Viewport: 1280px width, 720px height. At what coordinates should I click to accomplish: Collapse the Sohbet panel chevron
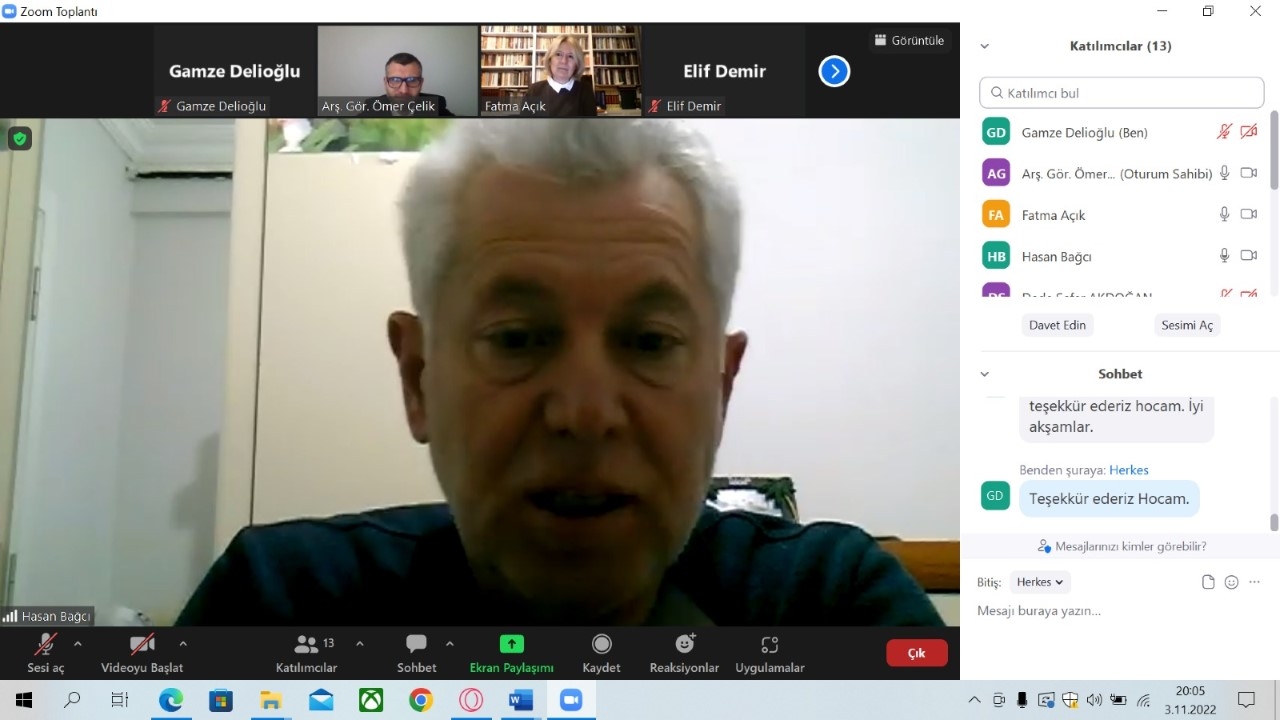tap(984, 374)
